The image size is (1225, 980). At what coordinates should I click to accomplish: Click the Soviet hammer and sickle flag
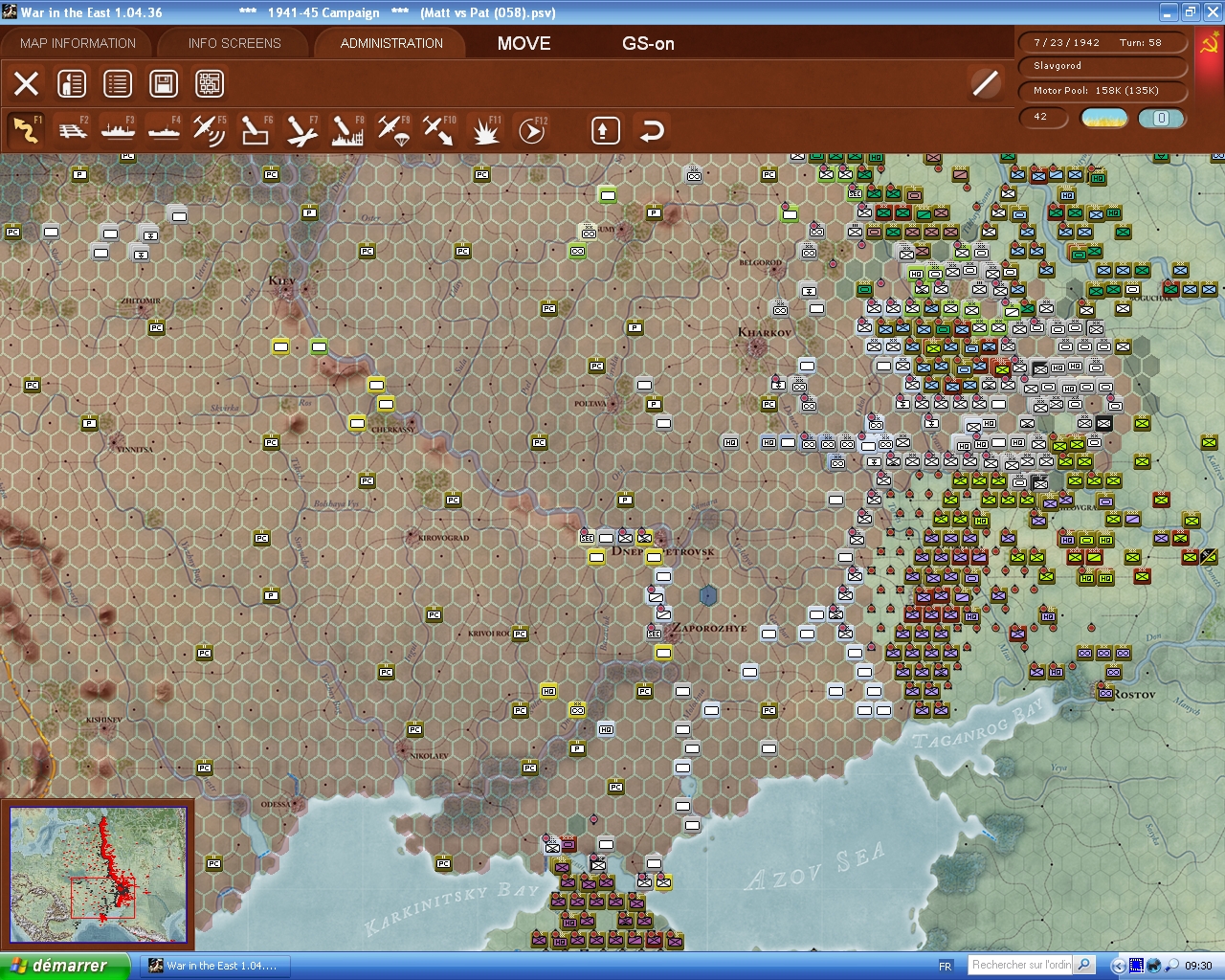(1209, 45)
